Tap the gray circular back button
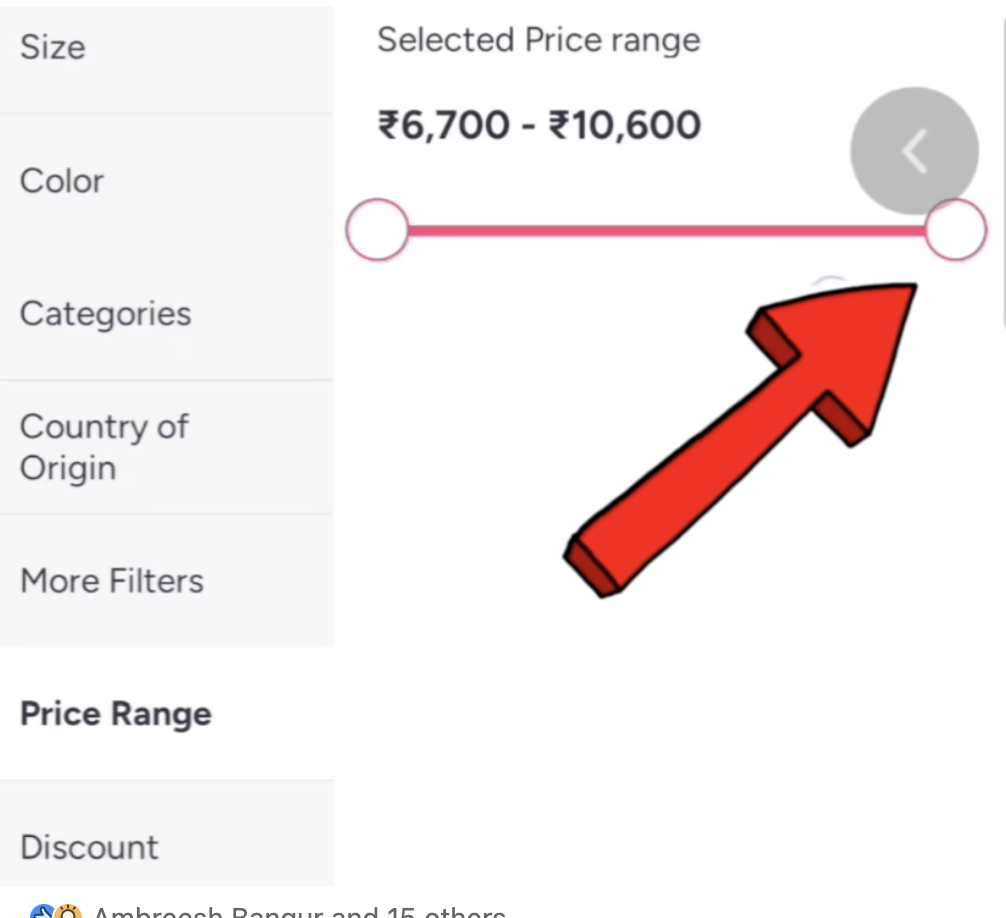Image resolution: width=1006 pixels, height=918 pixels. click(x=912, y=150)
